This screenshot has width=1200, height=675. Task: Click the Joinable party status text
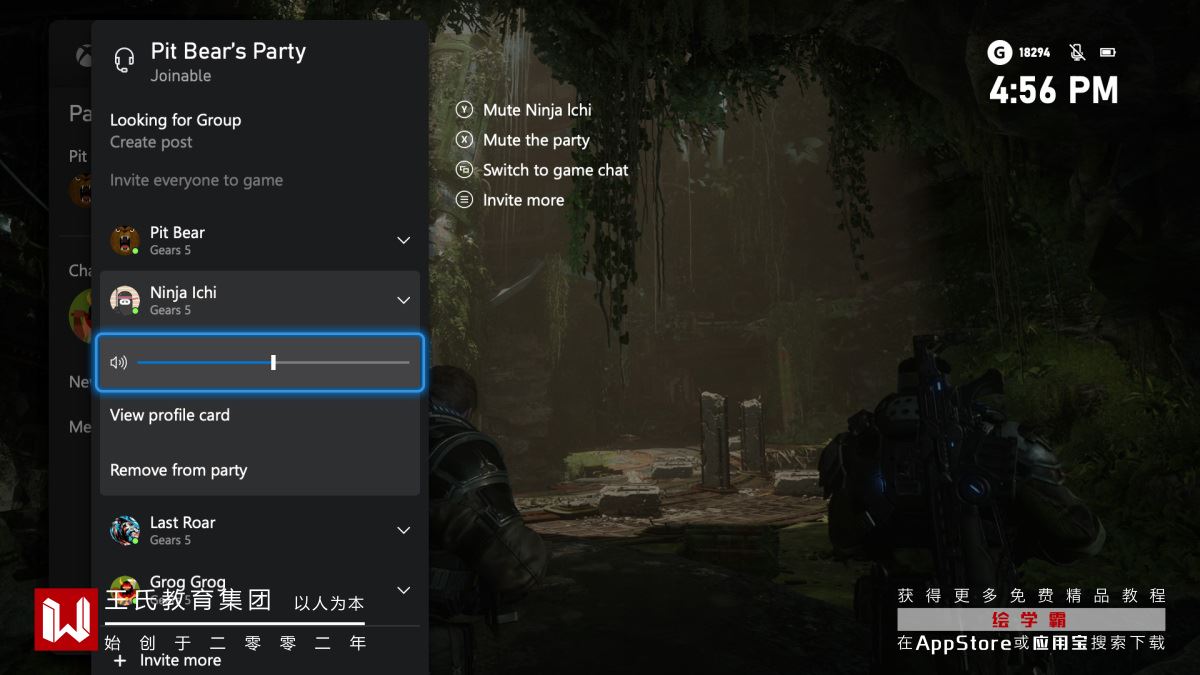click(x=181, y=76)
